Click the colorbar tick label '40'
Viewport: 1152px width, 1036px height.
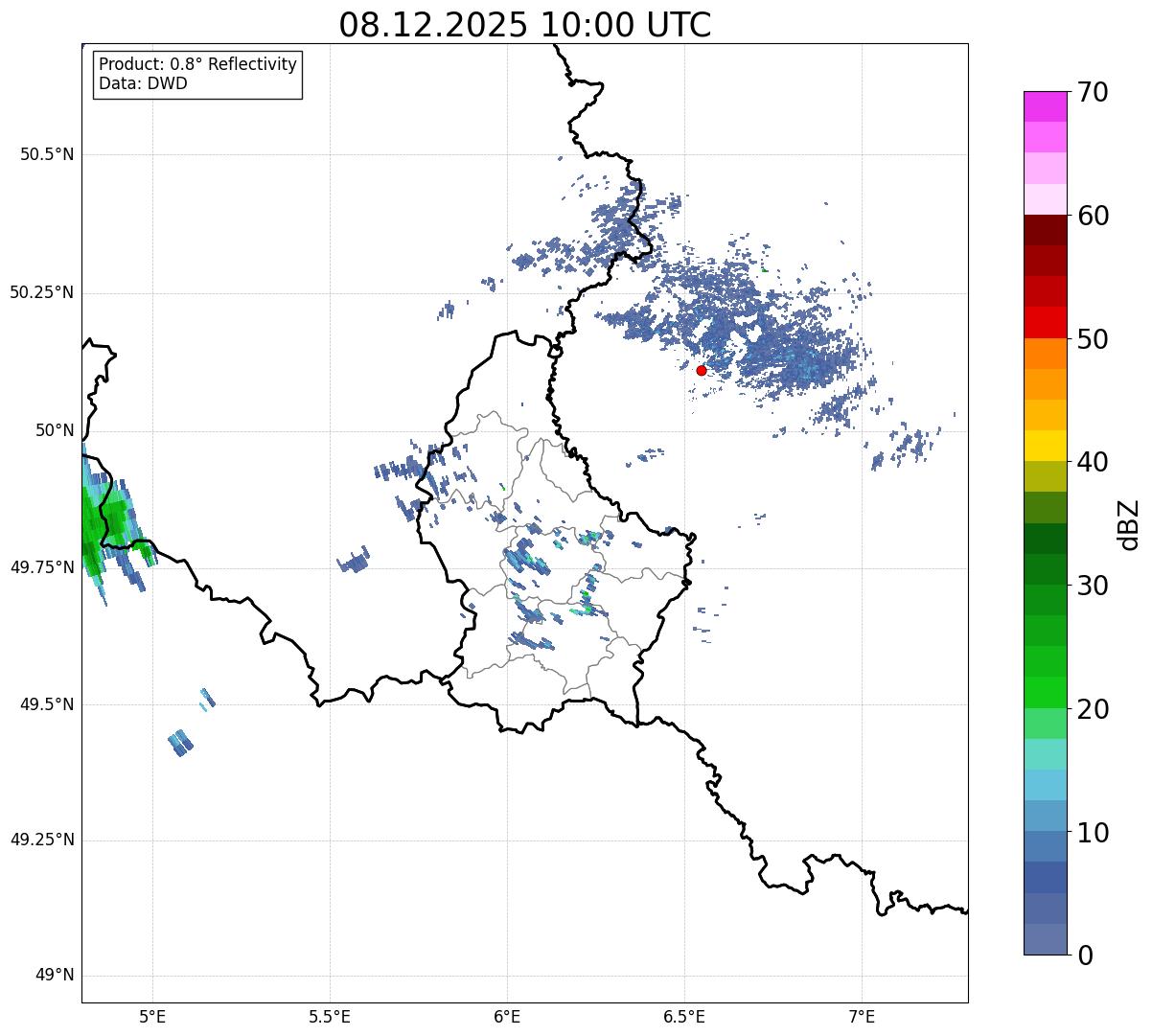pos(1093,462)
